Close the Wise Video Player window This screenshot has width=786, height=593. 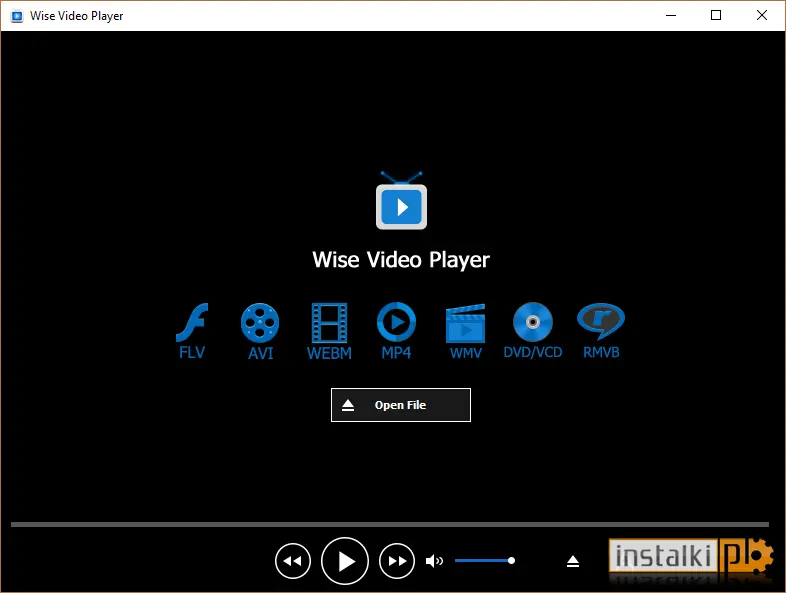click(x=762, y=16)
